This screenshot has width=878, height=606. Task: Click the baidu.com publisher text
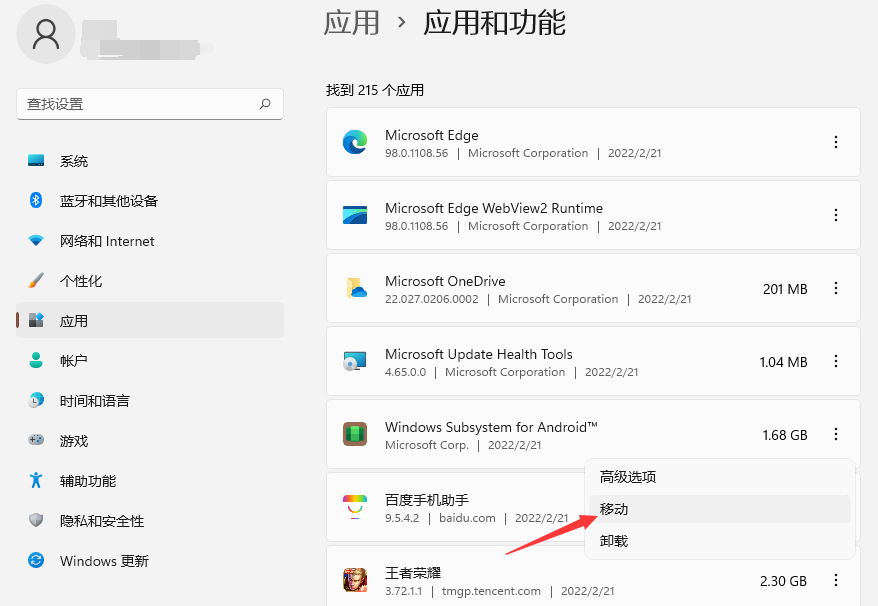[467, 518]
